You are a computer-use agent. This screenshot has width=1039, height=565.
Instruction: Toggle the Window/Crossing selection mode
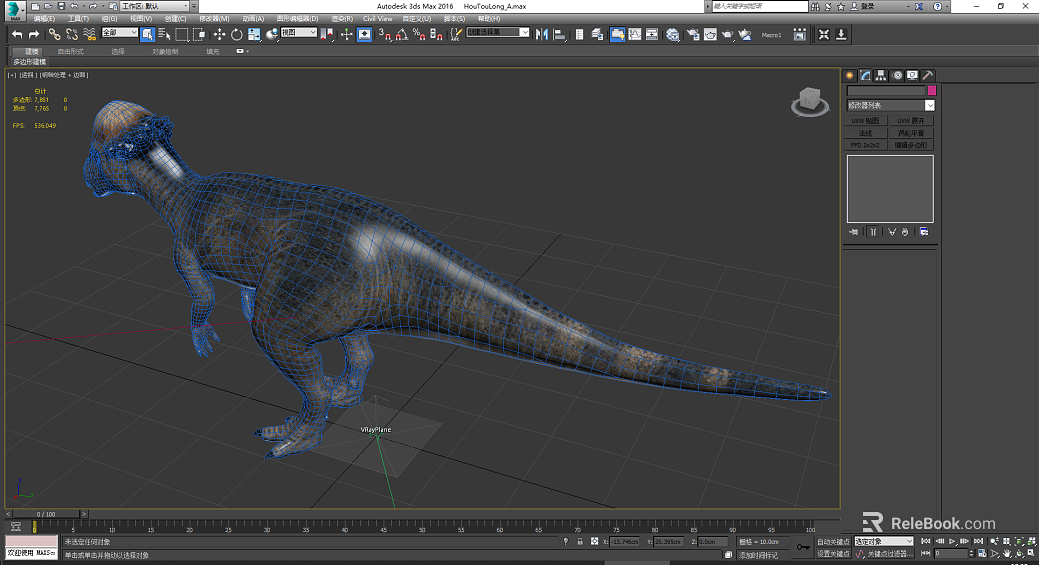199,34
